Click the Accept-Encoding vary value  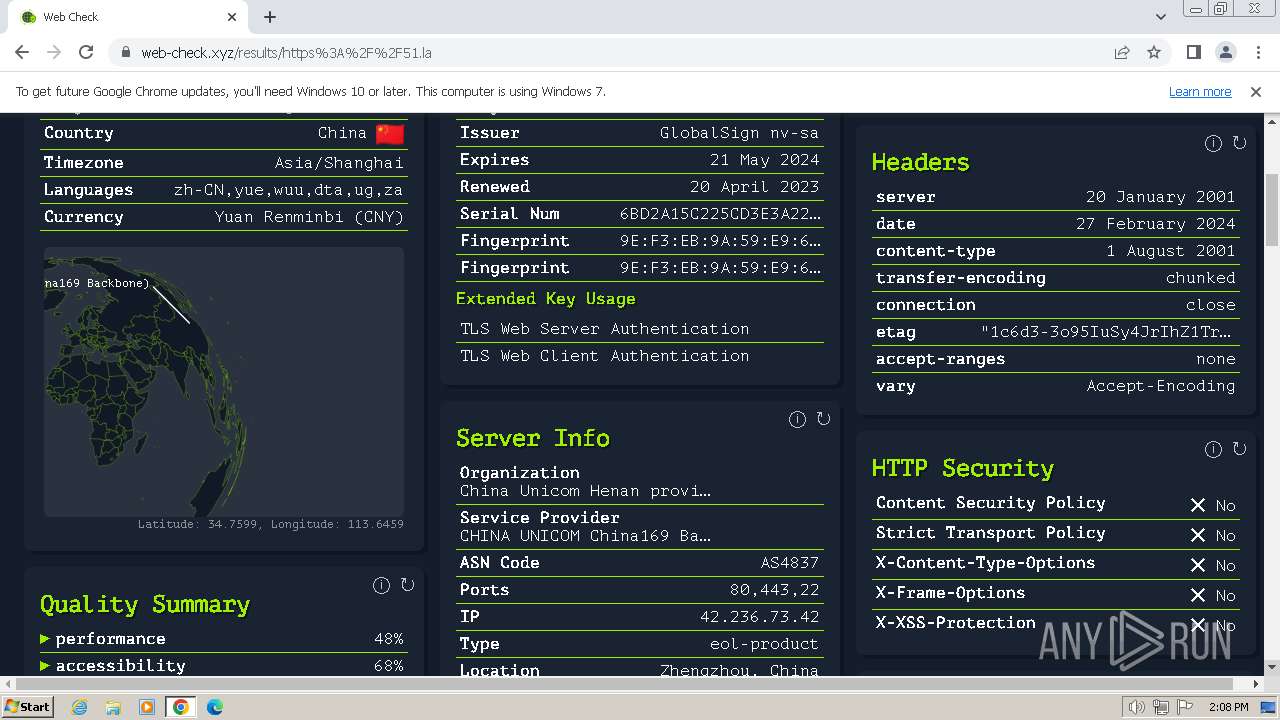(1161, 386)
